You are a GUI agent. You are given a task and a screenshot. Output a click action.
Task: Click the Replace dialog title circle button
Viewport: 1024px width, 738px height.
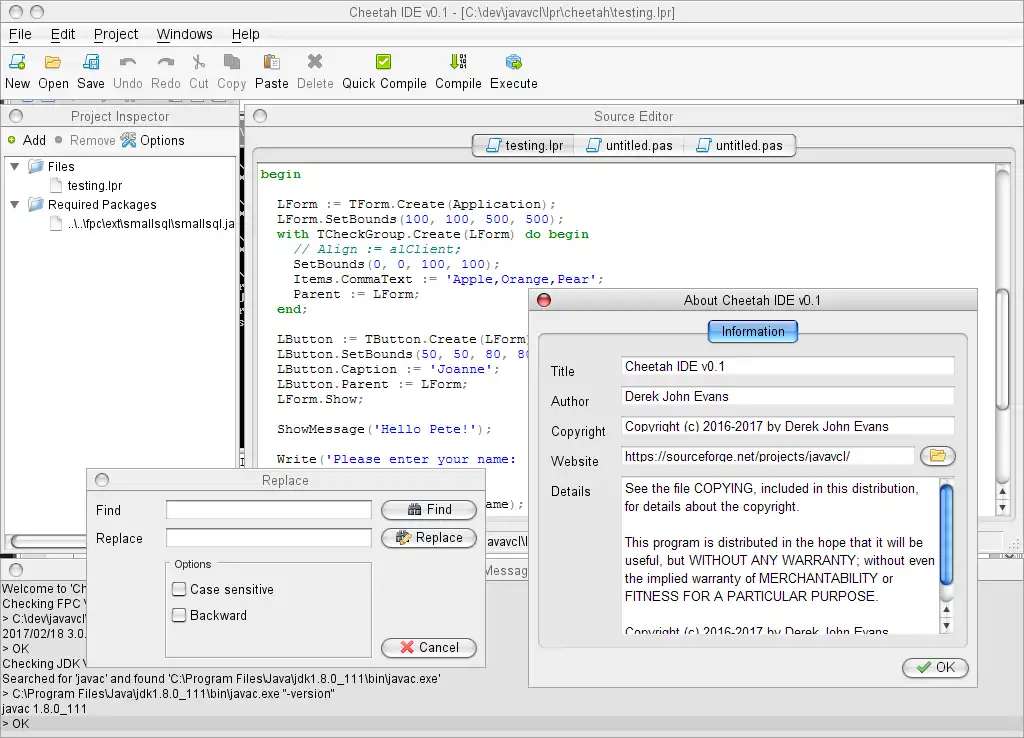coord(102,480)
